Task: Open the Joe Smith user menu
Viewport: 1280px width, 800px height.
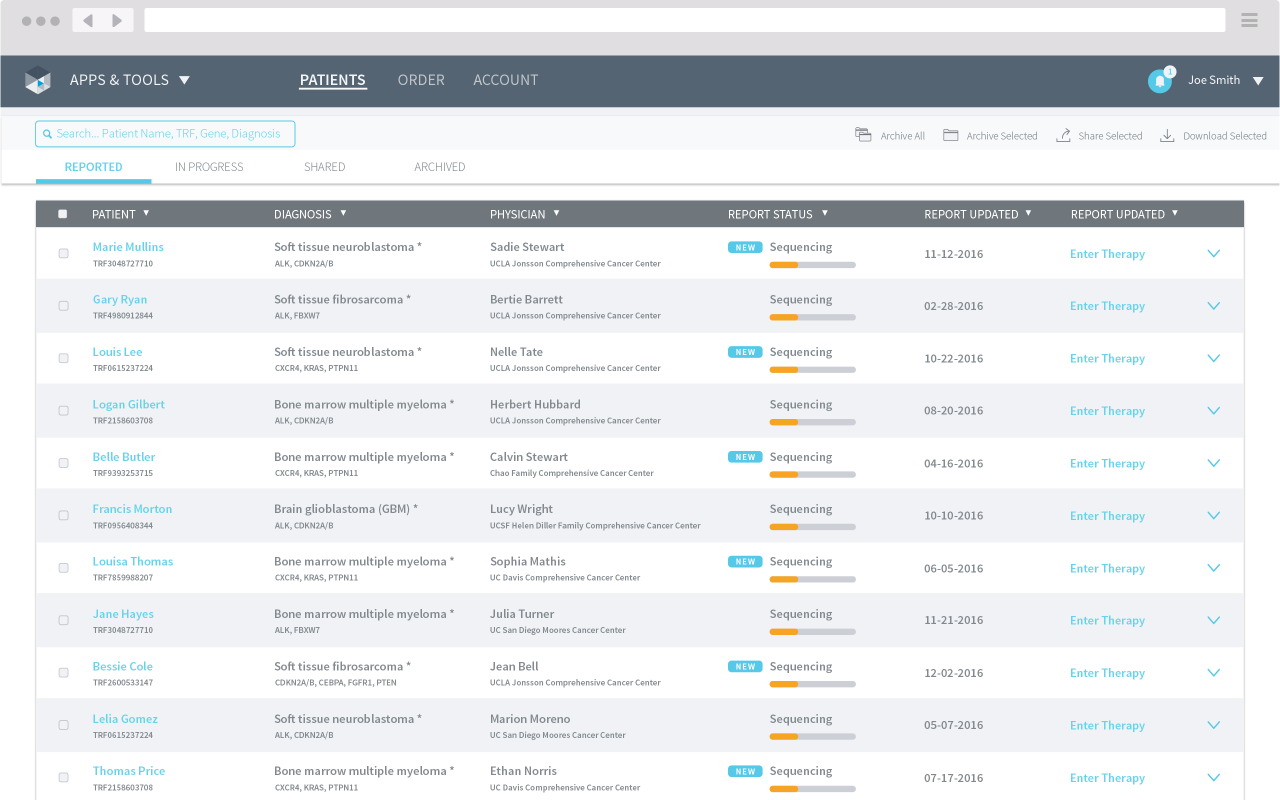Action: (1225, 80)
